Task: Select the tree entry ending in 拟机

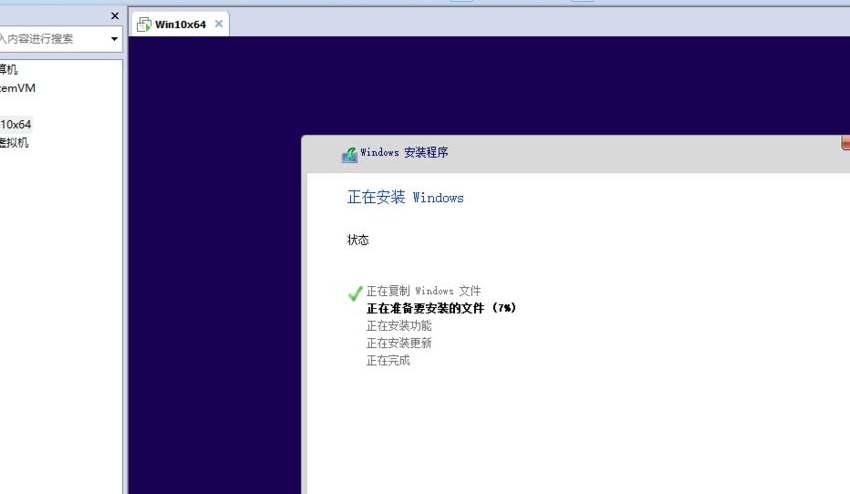Action: tap(14, 143)
